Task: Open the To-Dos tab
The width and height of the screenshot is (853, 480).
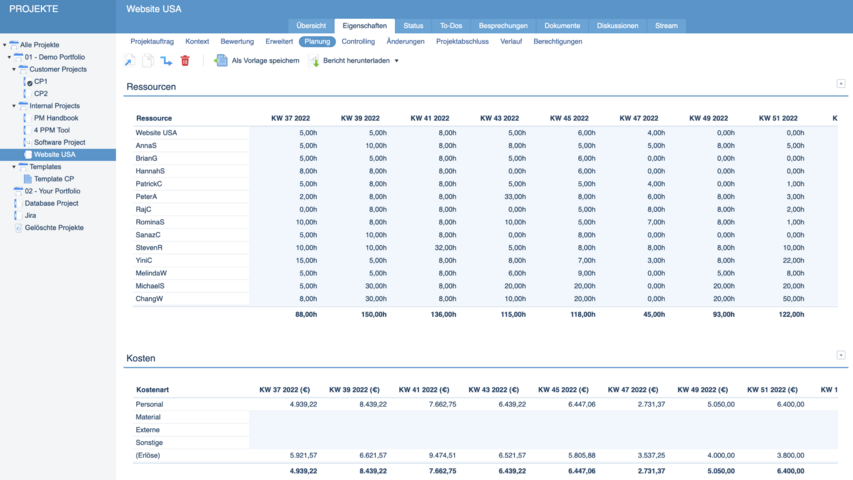Action: (x=451, y=26)
